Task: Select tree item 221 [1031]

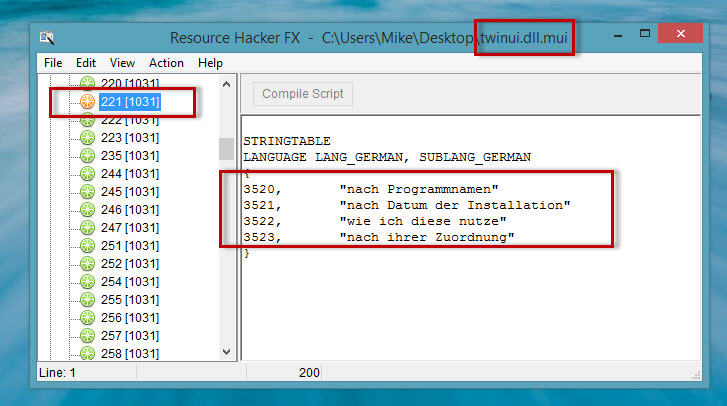Action: pyautogui.click(x=130, y=102)
